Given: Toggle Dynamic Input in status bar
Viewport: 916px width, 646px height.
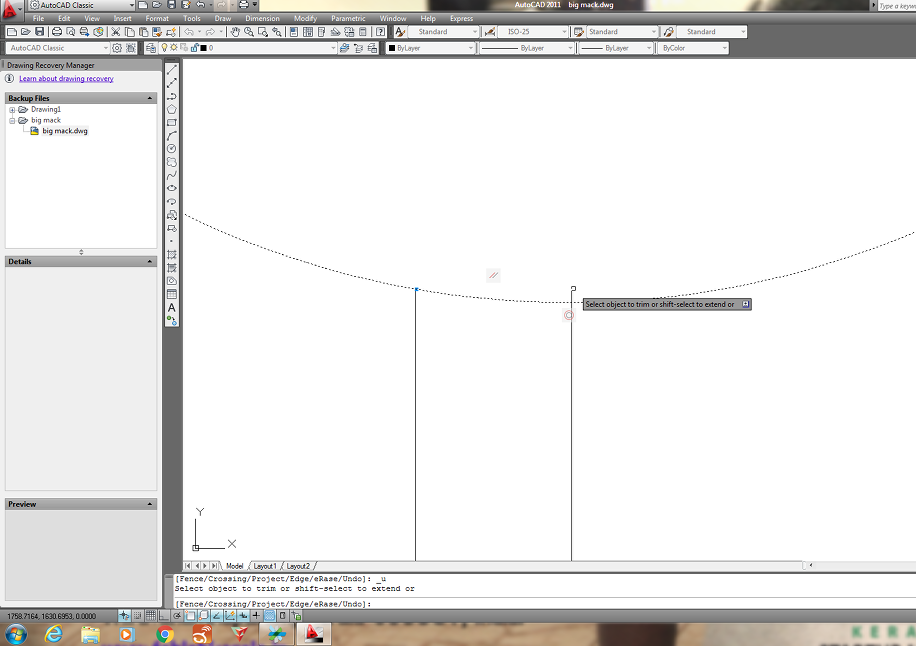Looking at the screenshot, I should (x=243, y=616).
